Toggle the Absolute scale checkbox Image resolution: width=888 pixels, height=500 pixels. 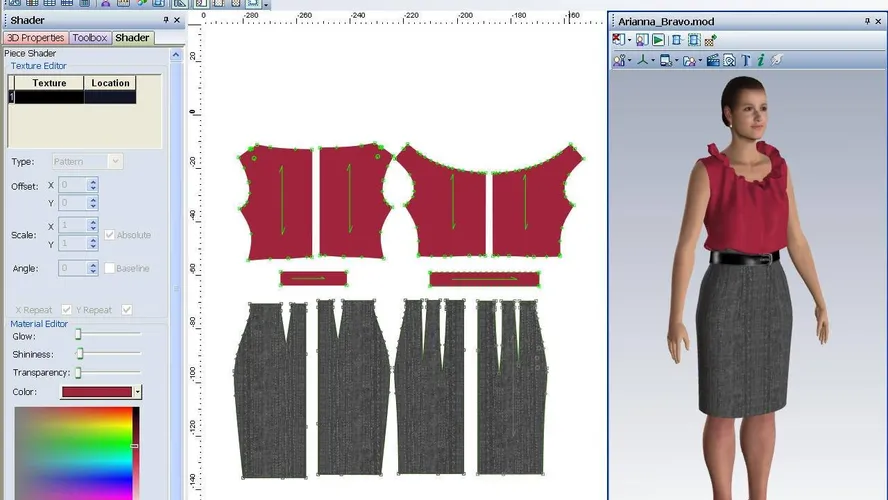(110, 235)
